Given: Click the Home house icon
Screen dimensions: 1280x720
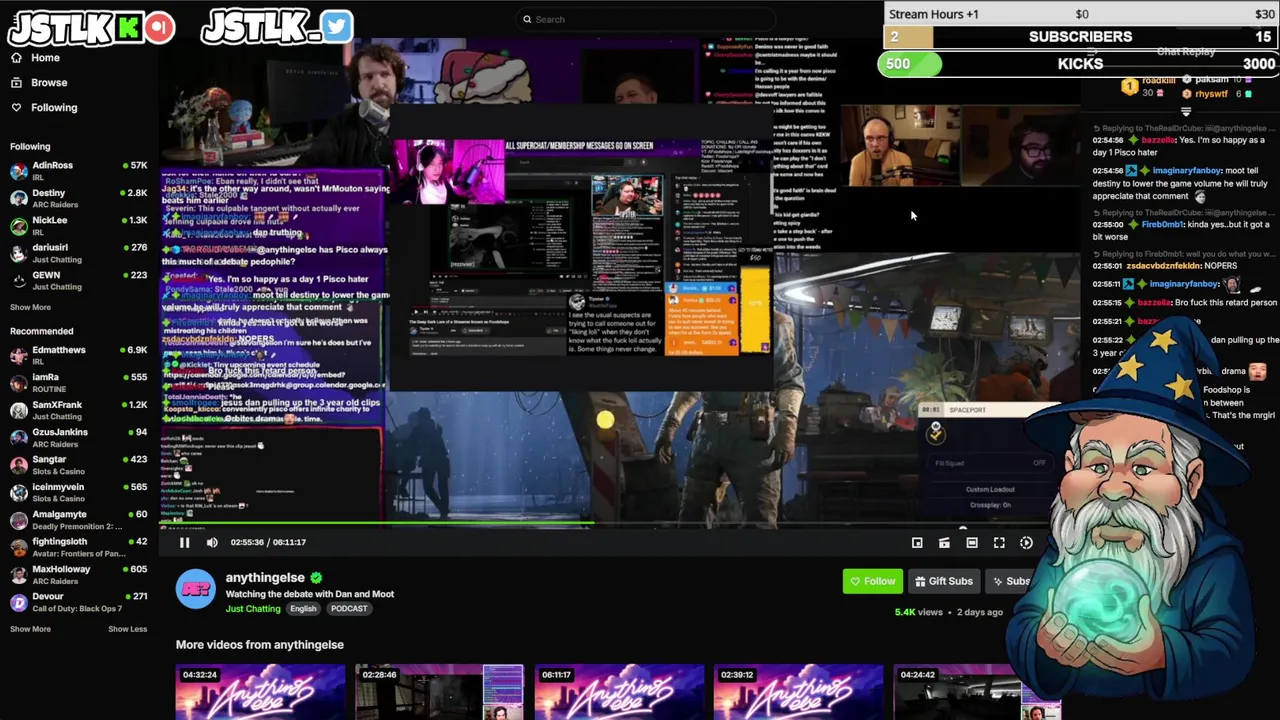Looking at the screenshot, I should point(16,58).
